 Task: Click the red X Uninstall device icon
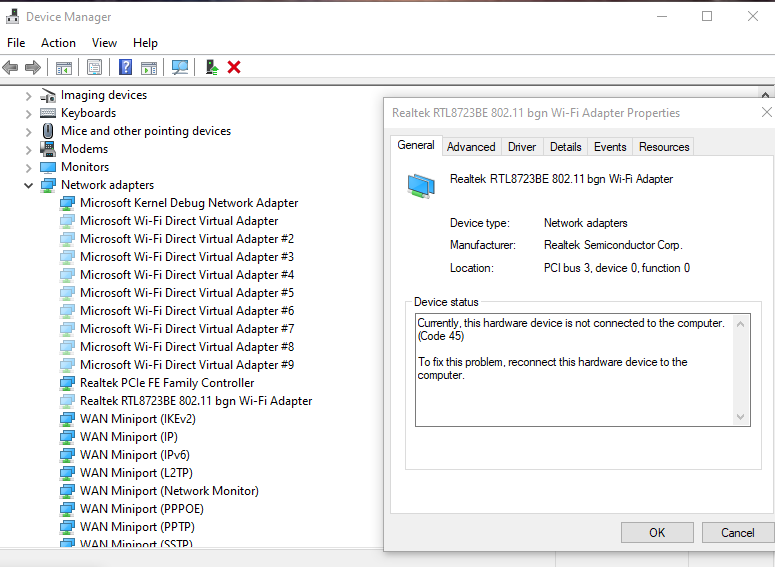(234, 67)
